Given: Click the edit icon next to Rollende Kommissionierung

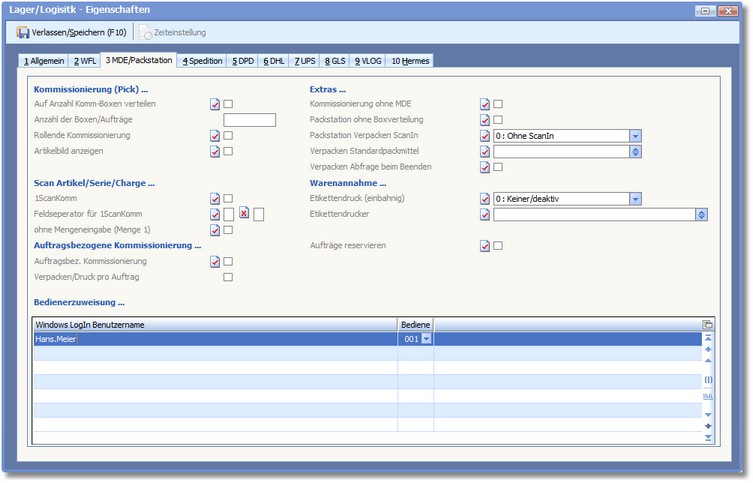Looking at the screenshot, I should [x=215, y=135].
